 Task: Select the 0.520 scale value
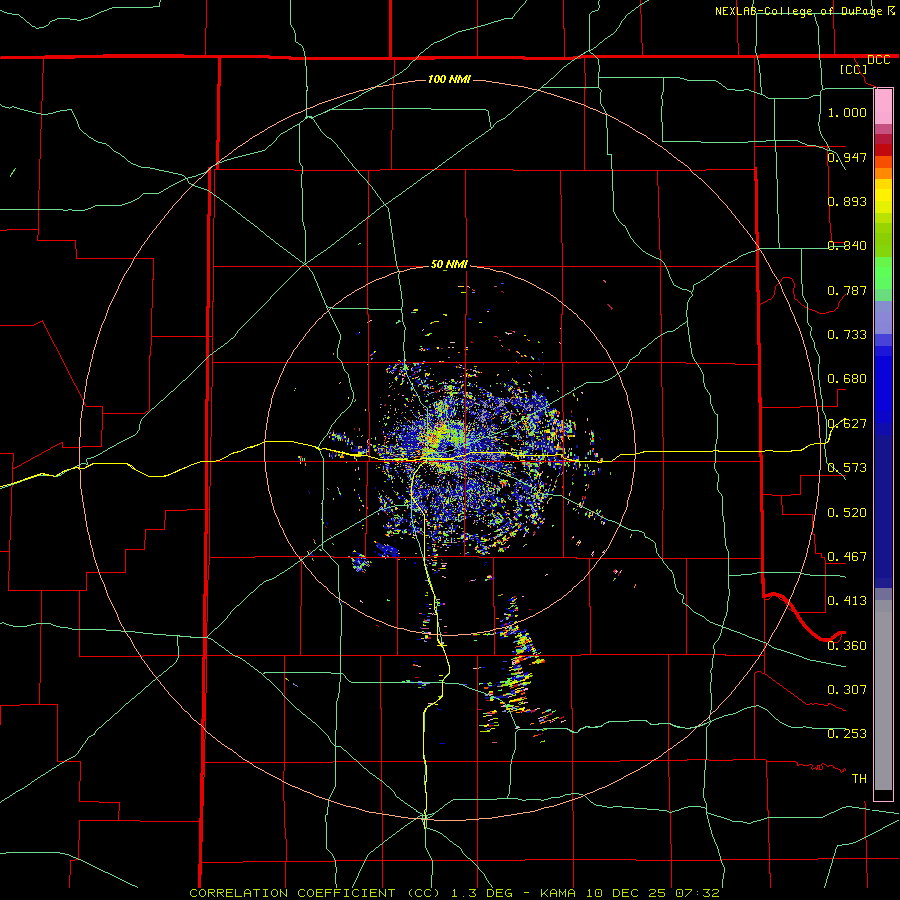847,512
